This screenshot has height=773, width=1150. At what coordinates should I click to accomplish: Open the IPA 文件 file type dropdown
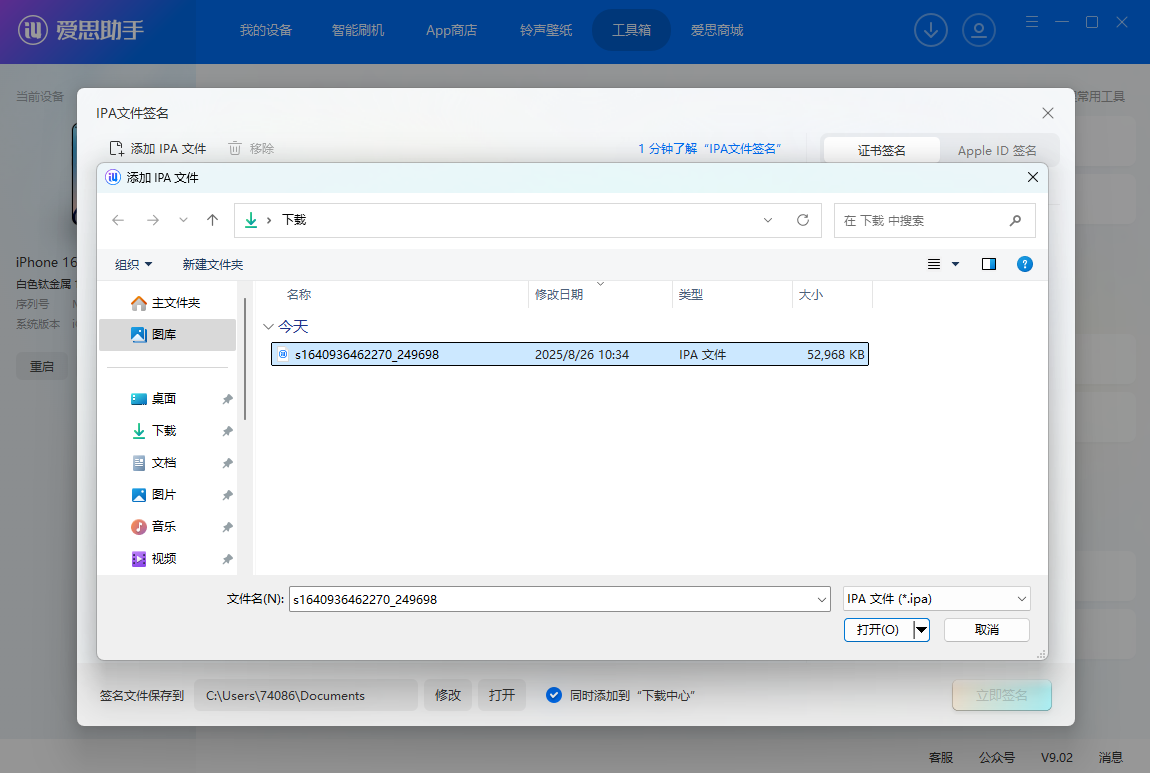point(936,599)
